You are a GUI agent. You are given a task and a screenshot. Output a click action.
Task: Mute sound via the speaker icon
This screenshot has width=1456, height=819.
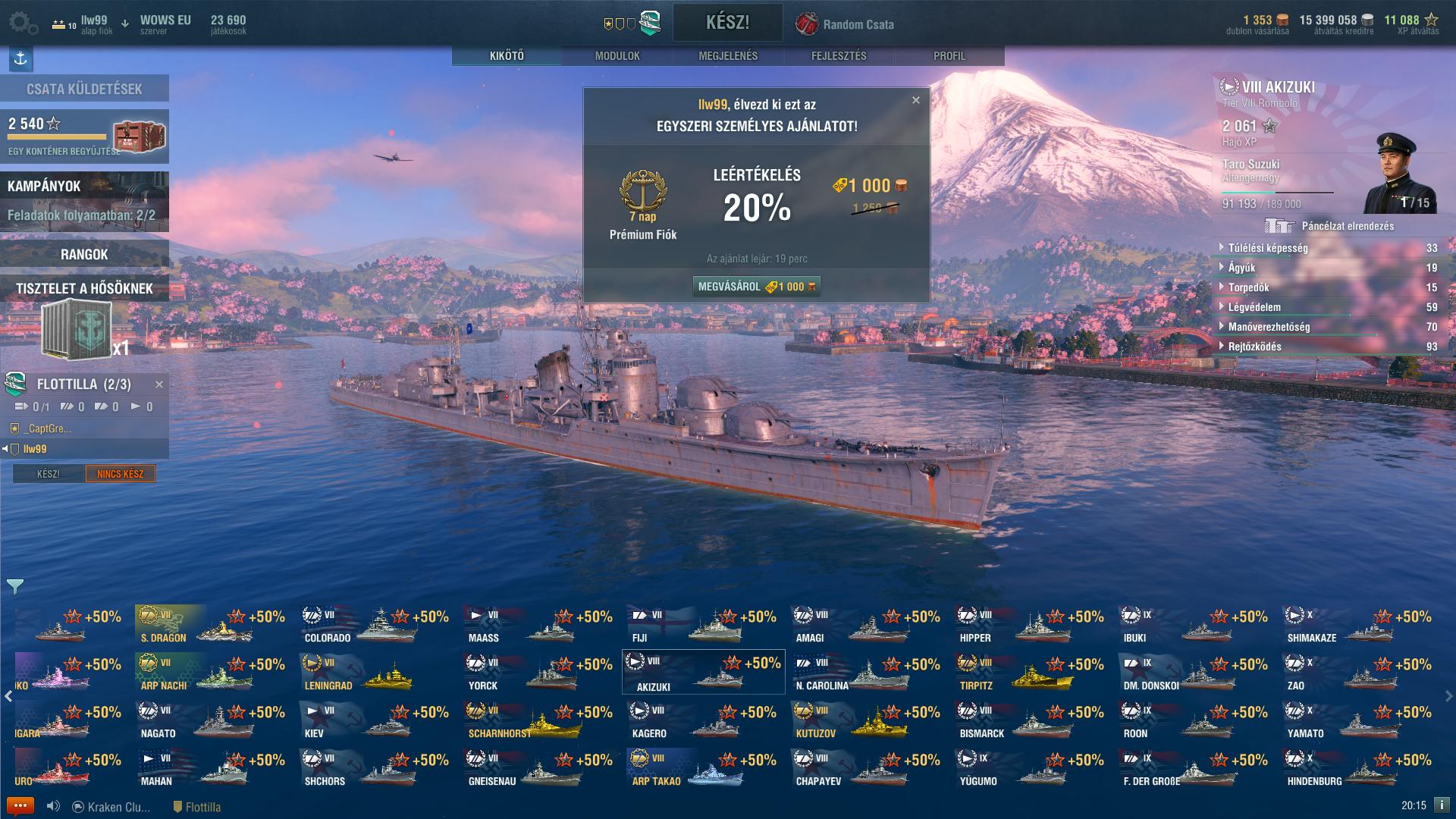53,807
